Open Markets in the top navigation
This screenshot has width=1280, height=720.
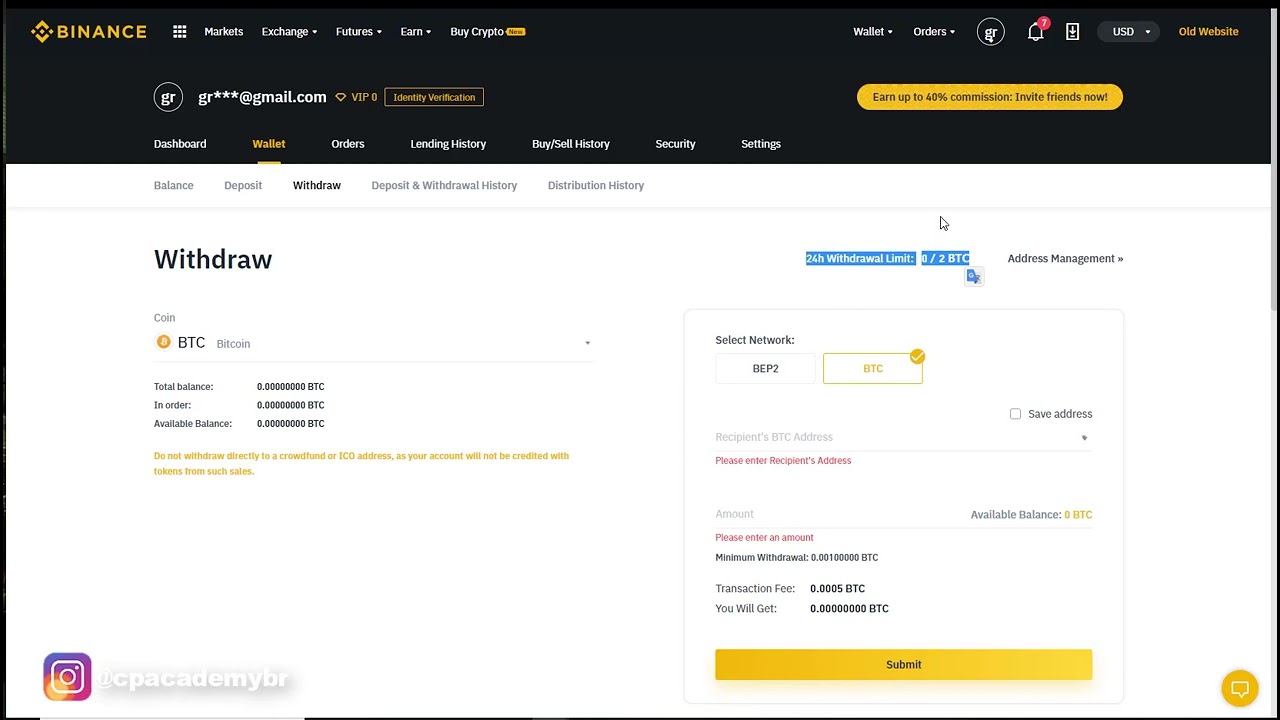pyautogui.click(x=224, y=32)
